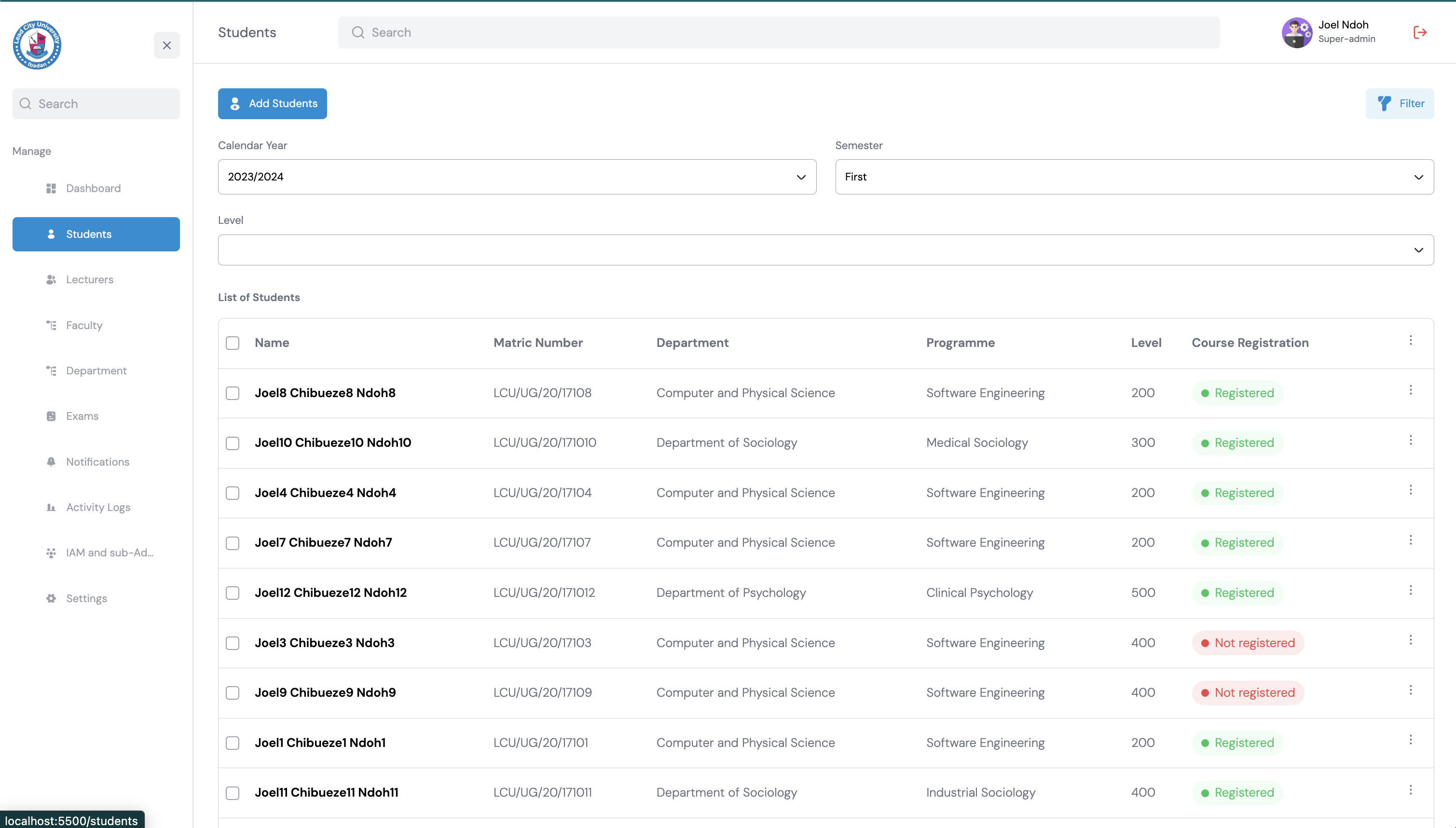Click the Registered badge on Joel1 row
Image resolution: width=1456 pixels, height=828 pixels.
[x=1237, y=743]
